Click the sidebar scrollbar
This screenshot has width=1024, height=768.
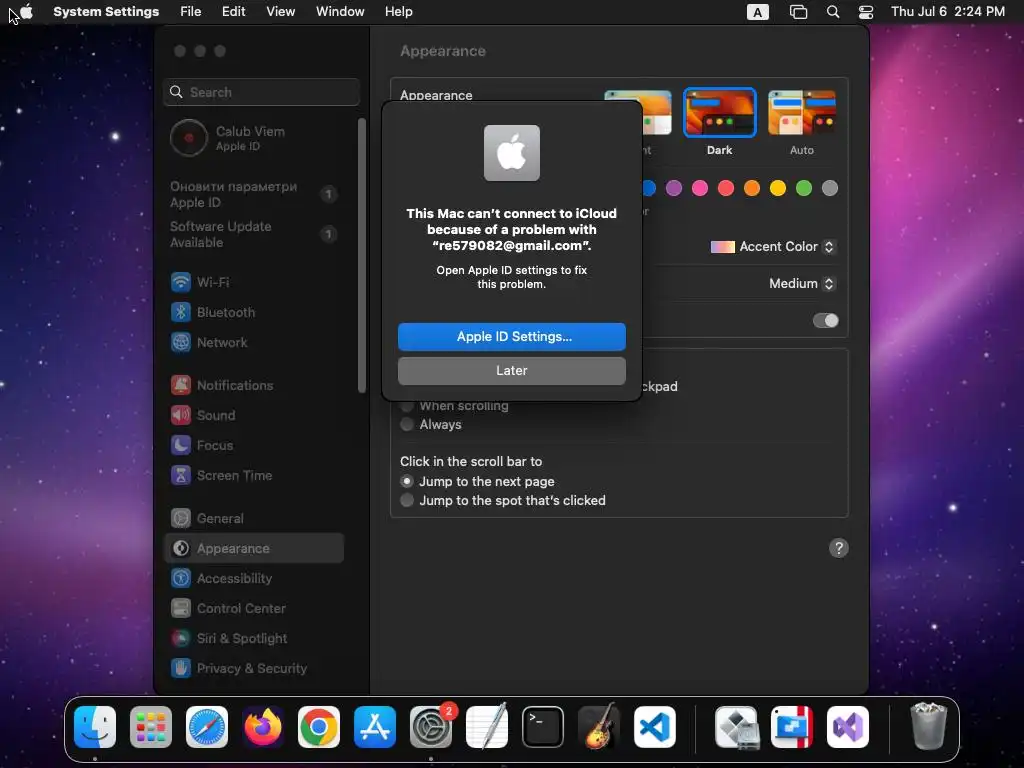(x=362, y=256)
